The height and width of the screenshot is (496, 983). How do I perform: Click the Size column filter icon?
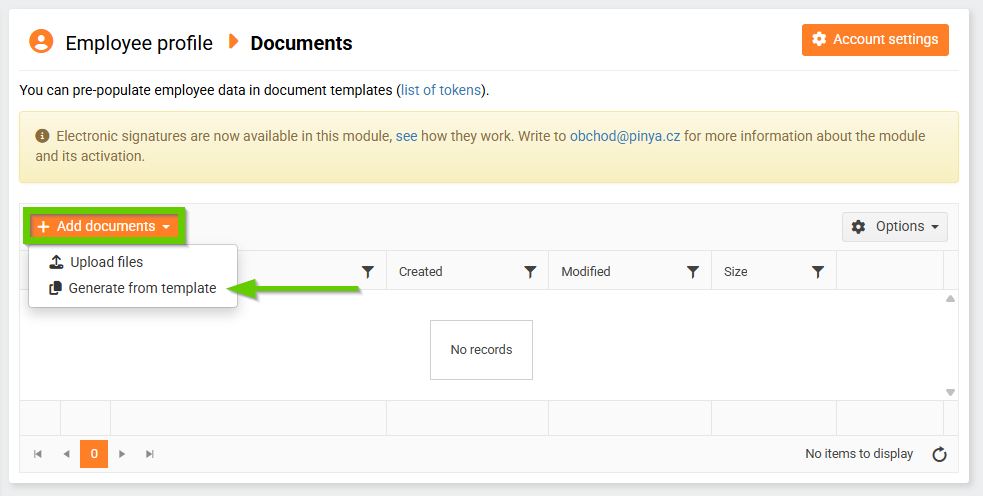coord(818,272)
